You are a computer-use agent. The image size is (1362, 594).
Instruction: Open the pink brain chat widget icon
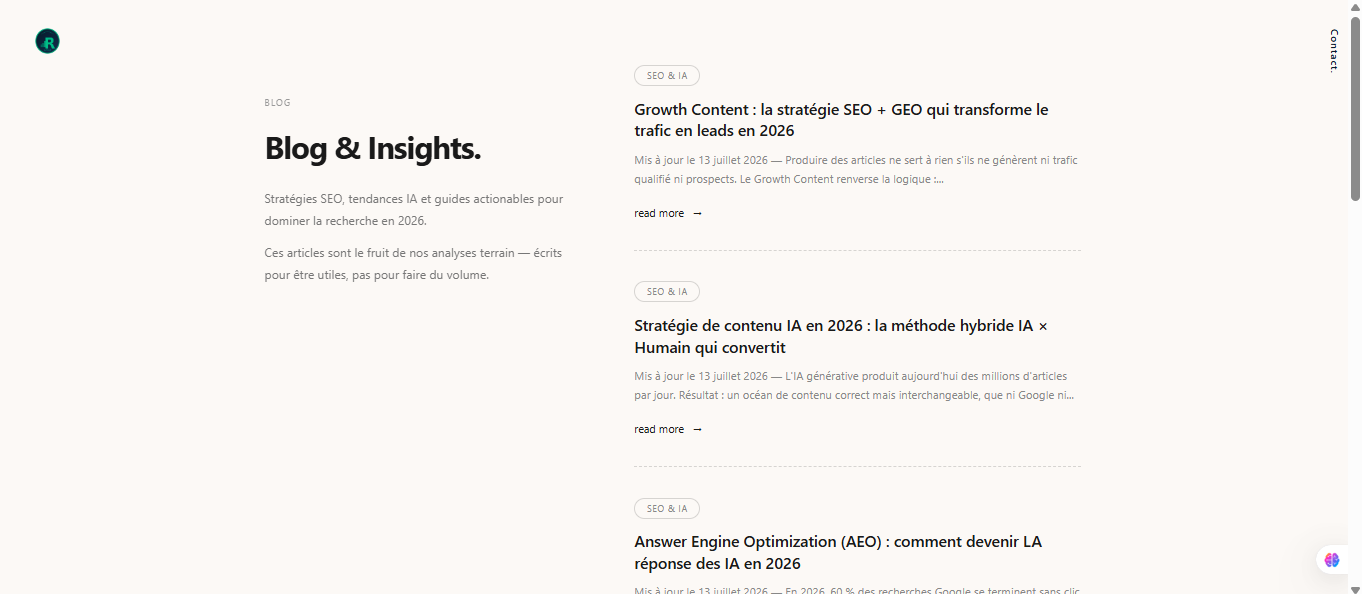coord(1332,560)
